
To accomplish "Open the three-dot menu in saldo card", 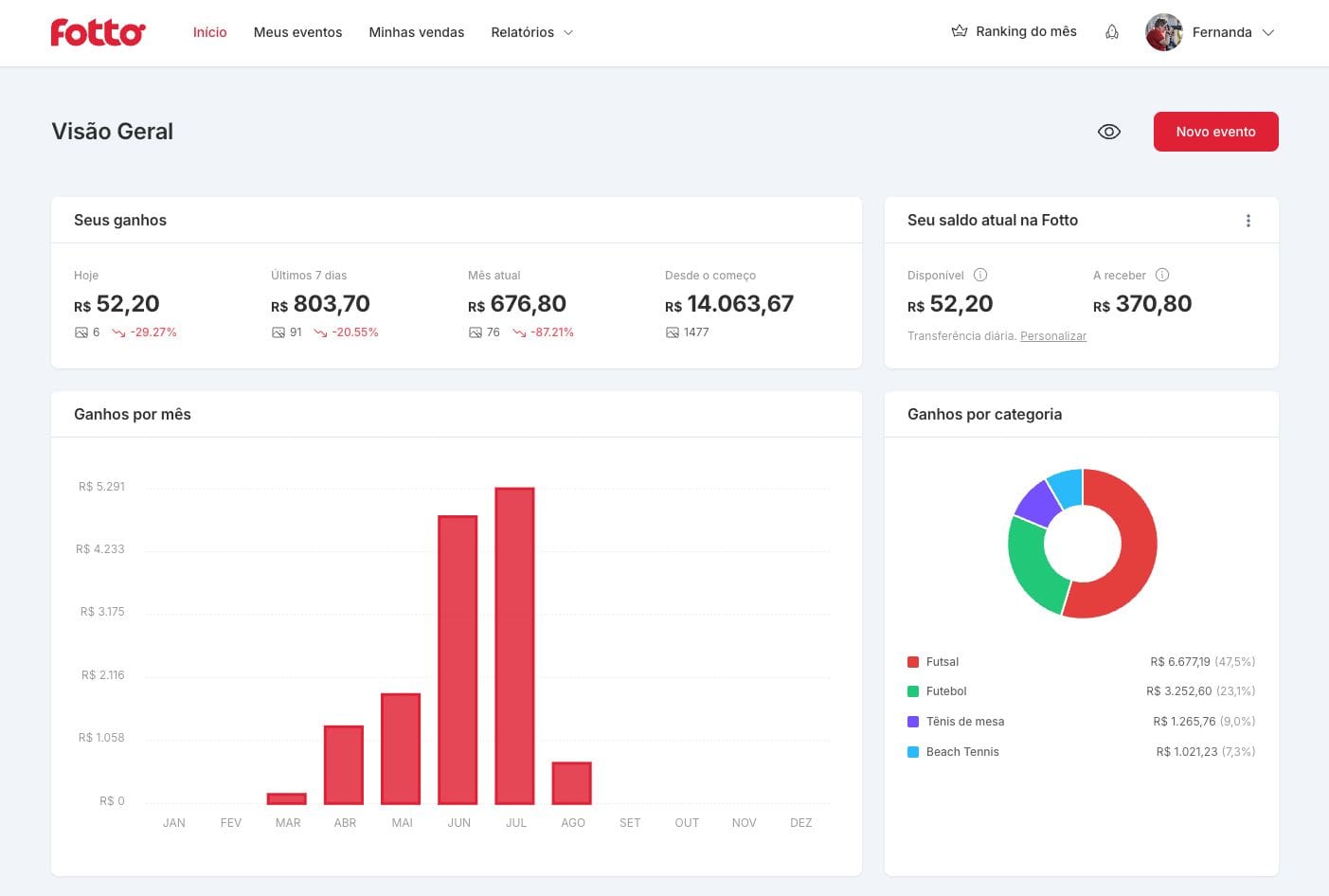I will click(1248, 221).
